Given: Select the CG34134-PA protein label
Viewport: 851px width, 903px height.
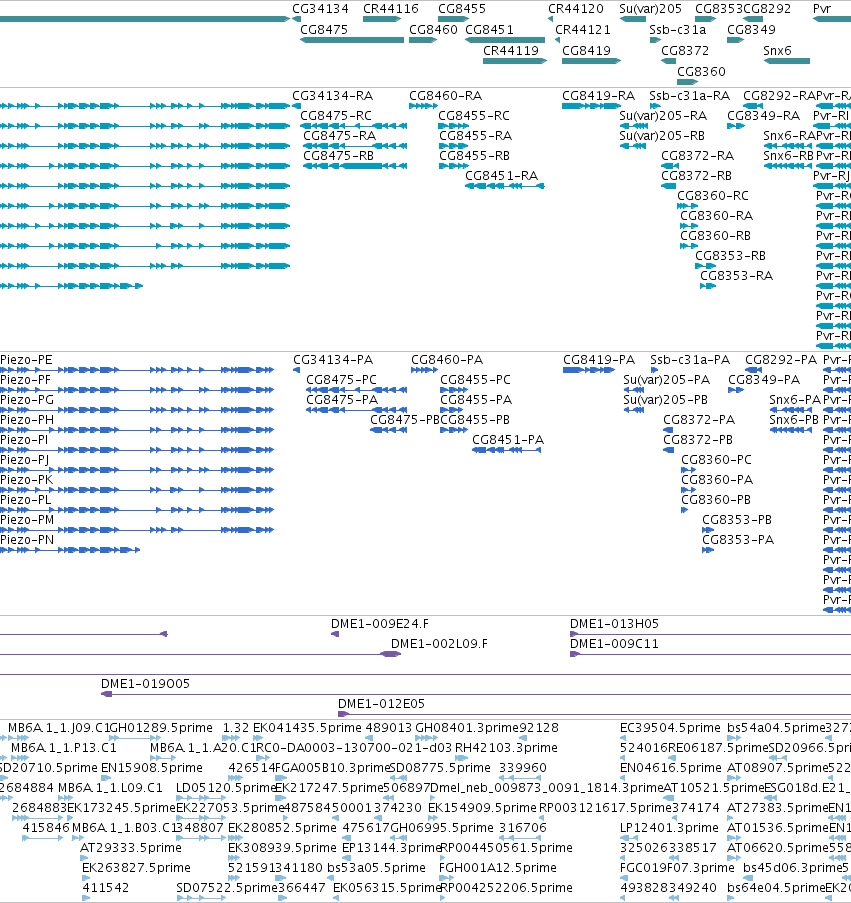Looking at the screenshot, I should [x=333, y=360].
